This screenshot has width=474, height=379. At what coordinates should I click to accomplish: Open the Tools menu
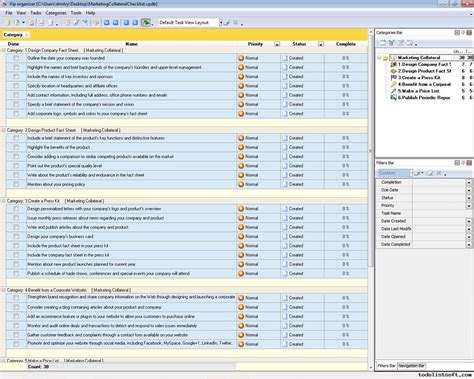76,13
